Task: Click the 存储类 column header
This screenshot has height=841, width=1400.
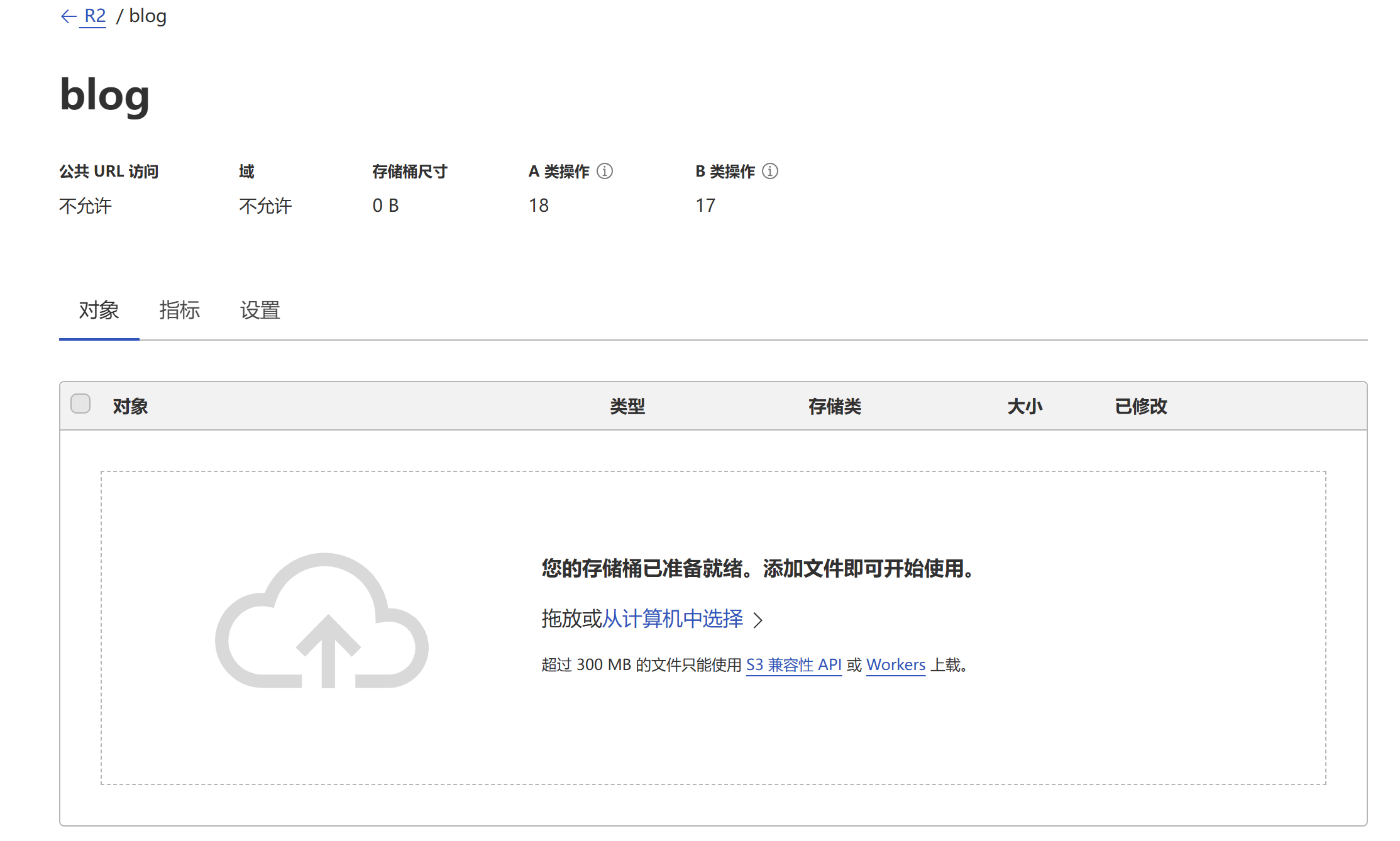Action: tap(834, 406)
